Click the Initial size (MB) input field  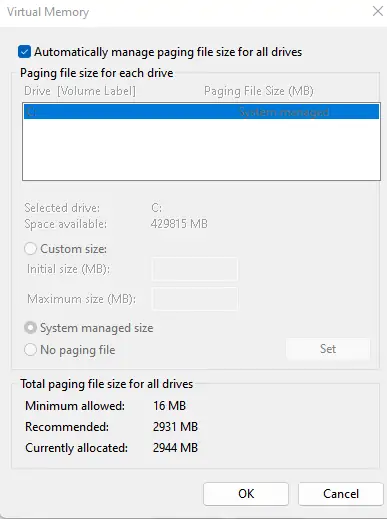click(195, 269)
